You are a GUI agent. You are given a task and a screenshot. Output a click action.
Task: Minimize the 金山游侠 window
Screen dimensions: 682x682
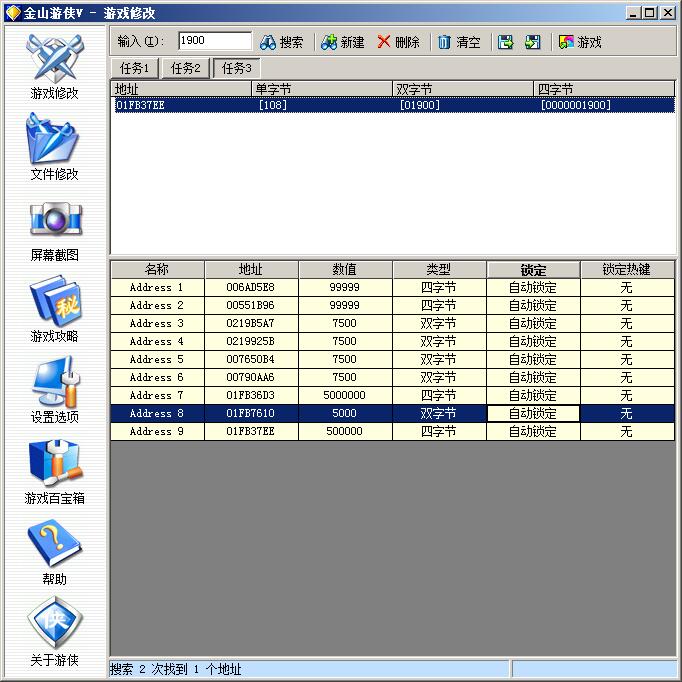tap(633, 13)
